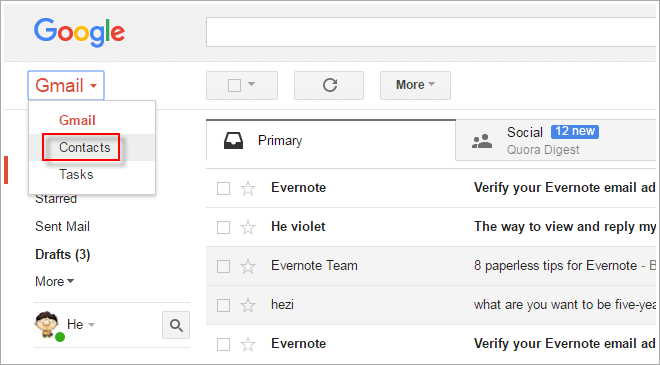Switch to the Primary tab
Image resolution: width=660 pixels, height=365 pixels.
(331, 140)
